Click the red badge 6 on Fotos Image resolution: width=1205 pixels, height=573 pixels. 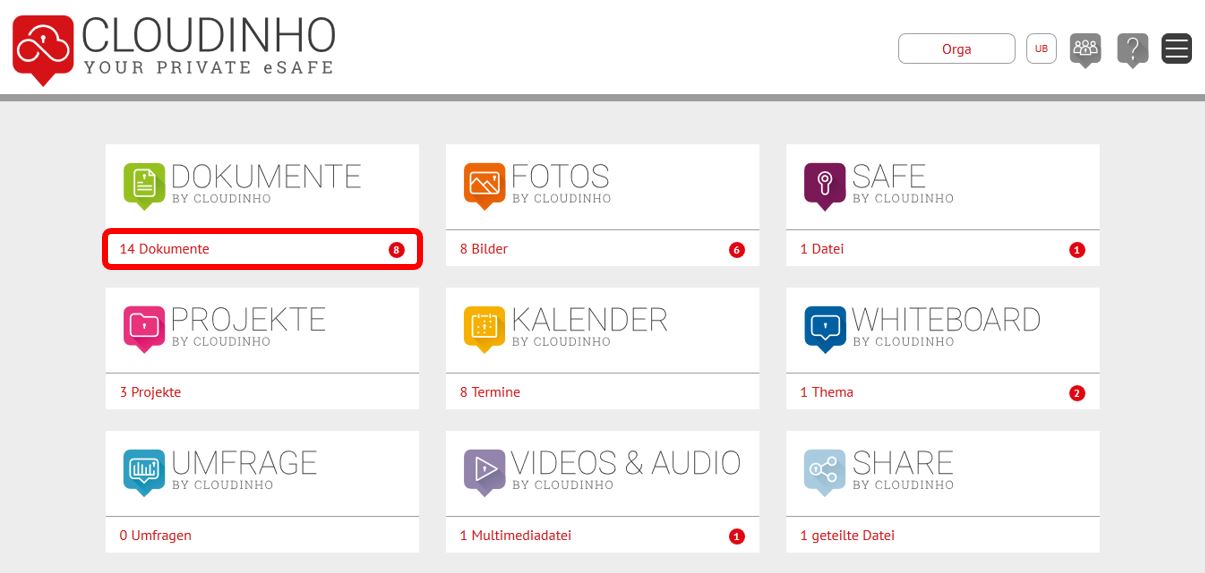pos(737,250)
